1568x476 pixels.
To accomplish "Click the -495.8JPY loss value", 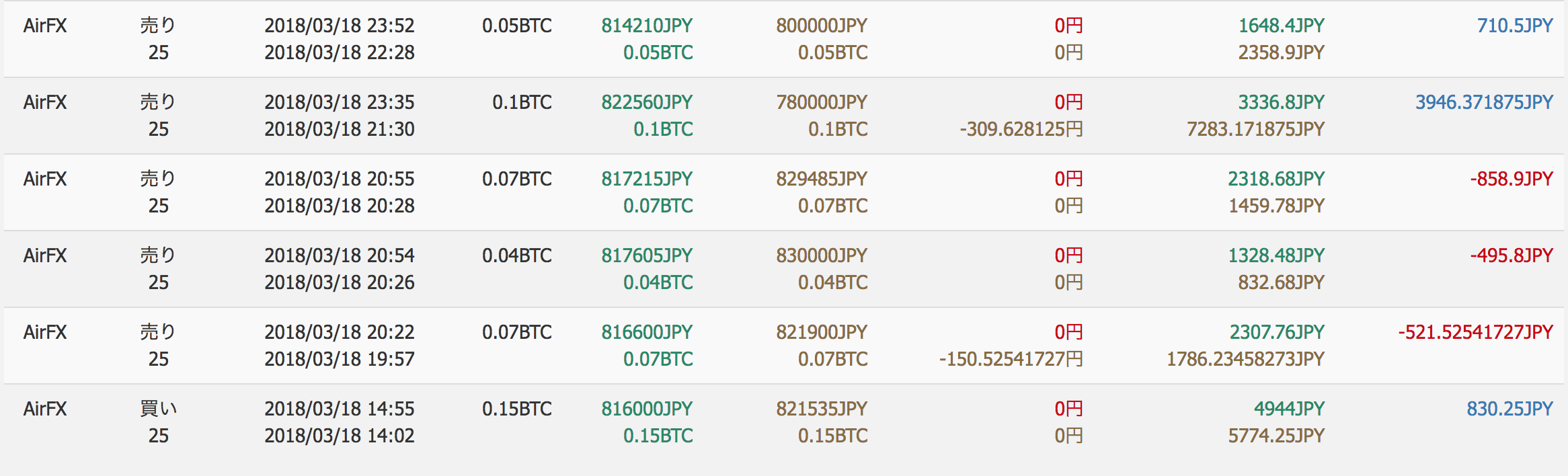I will [1512, 255].
